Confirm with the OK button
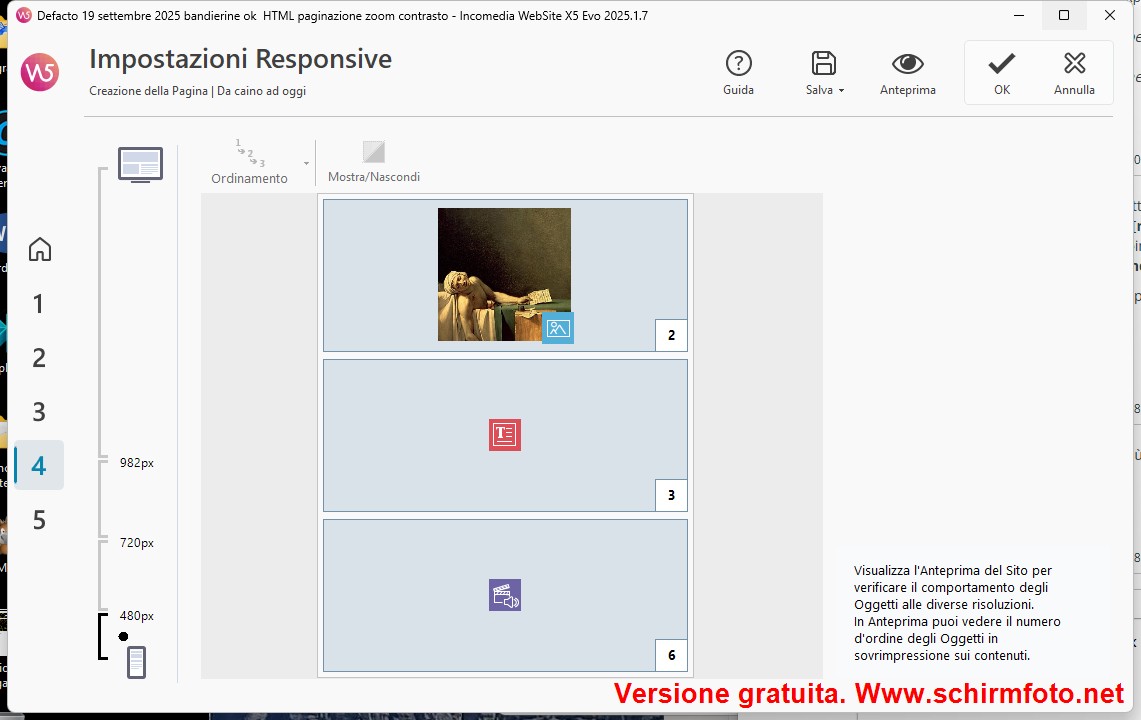The height and width of the screenshot is (720, 1141). pos(1001,73)
